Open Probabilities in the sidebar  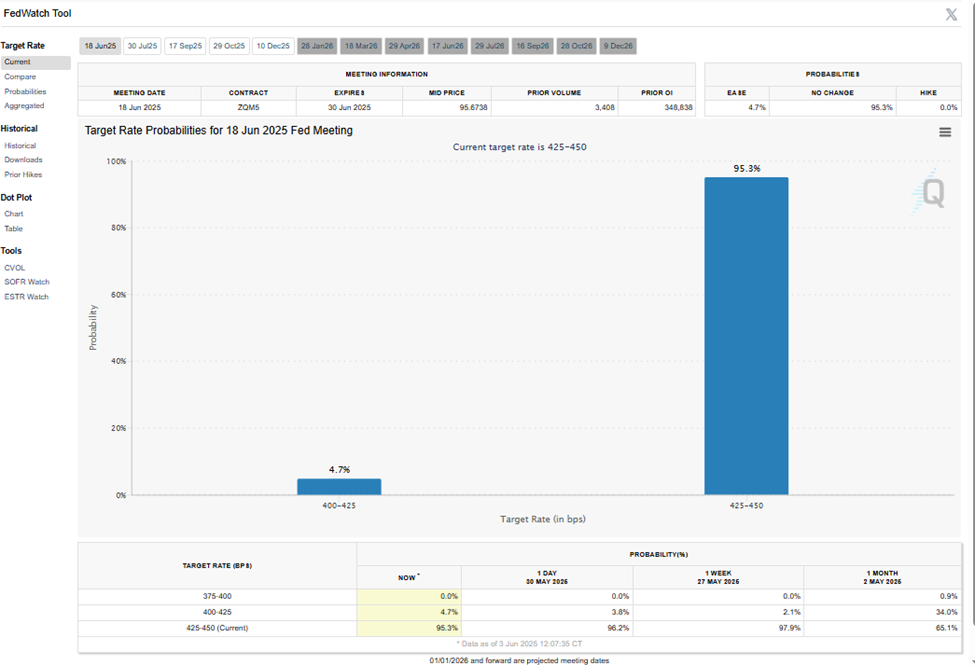tap(25, 92)
